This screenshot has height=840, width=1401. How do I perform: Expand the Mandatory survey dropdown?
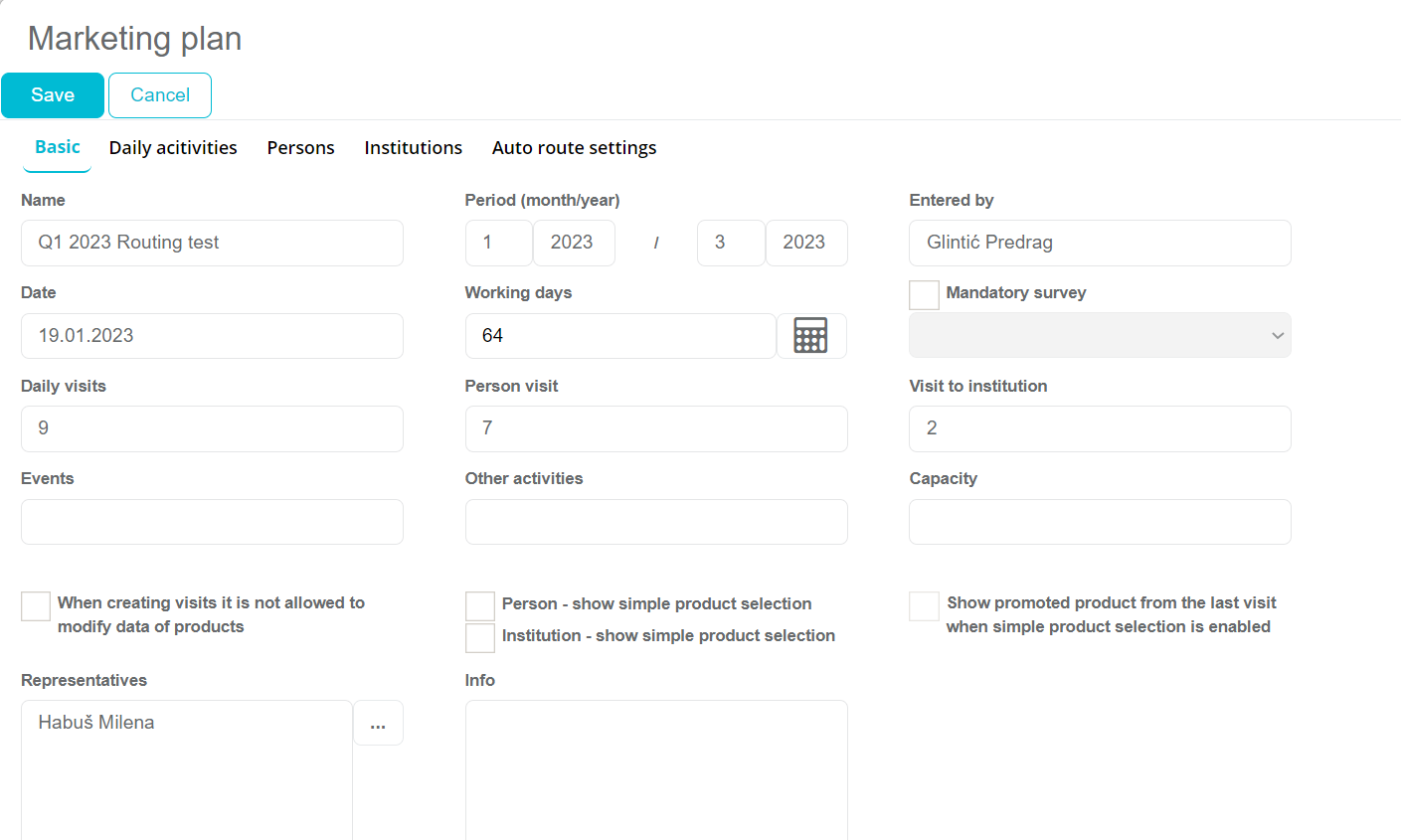coord(1099,336)
